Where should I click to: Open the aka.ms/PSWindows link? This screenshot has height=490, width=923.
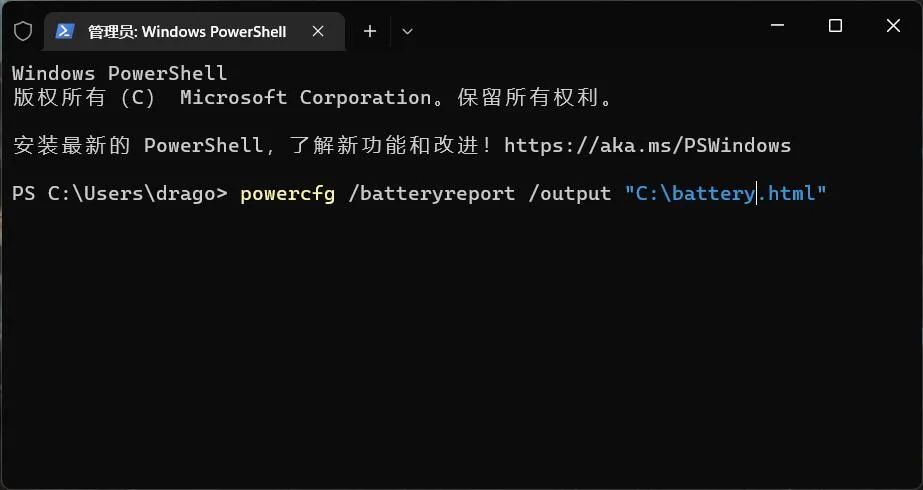tap(647, 145)
